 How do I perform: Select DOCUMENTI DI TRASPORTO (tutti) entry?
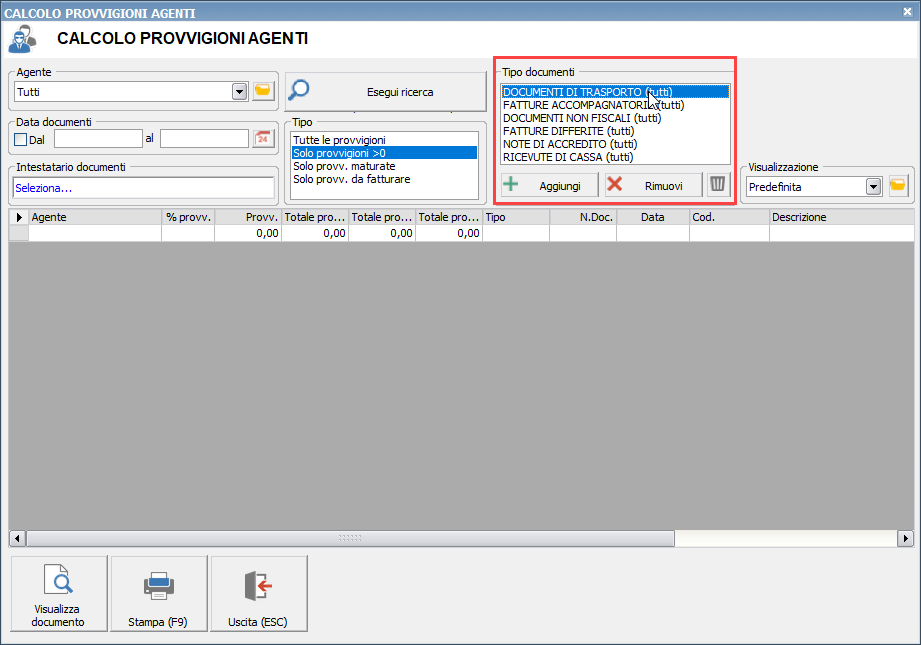[x=615, y=92]
